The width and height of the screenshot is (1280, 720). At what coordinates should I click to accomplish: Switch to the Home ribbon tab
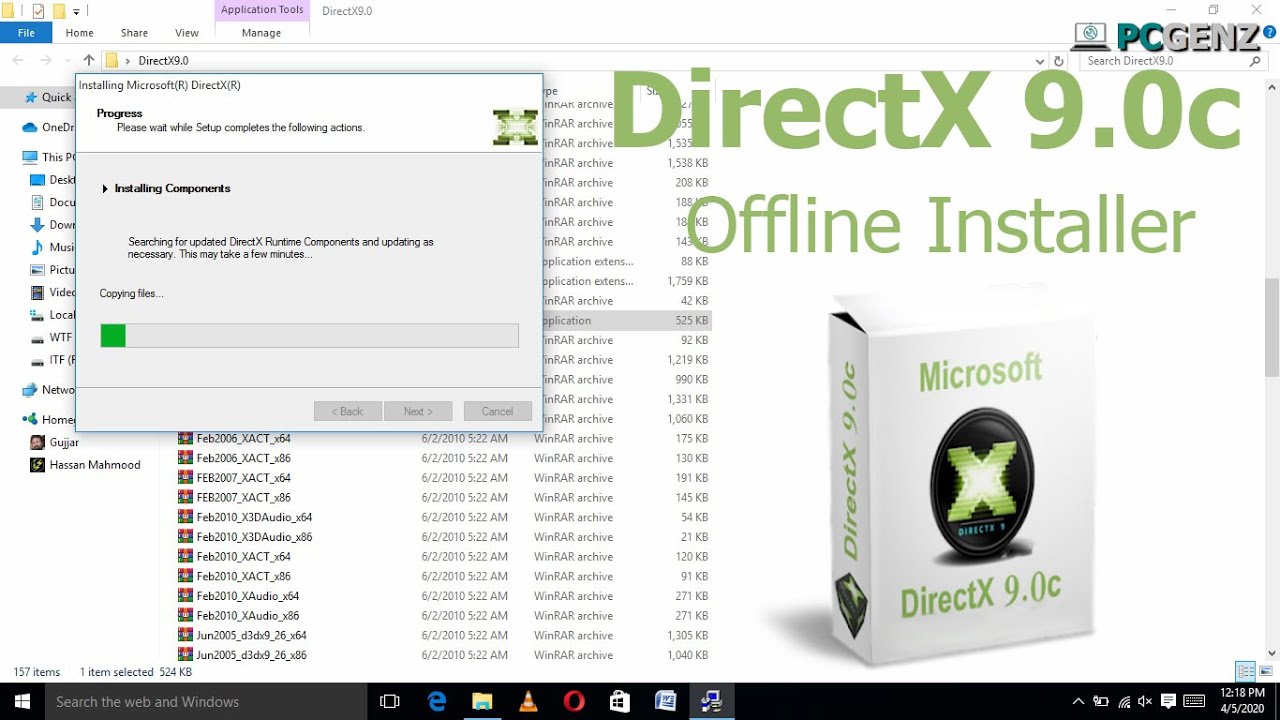[x=80, y=33]
